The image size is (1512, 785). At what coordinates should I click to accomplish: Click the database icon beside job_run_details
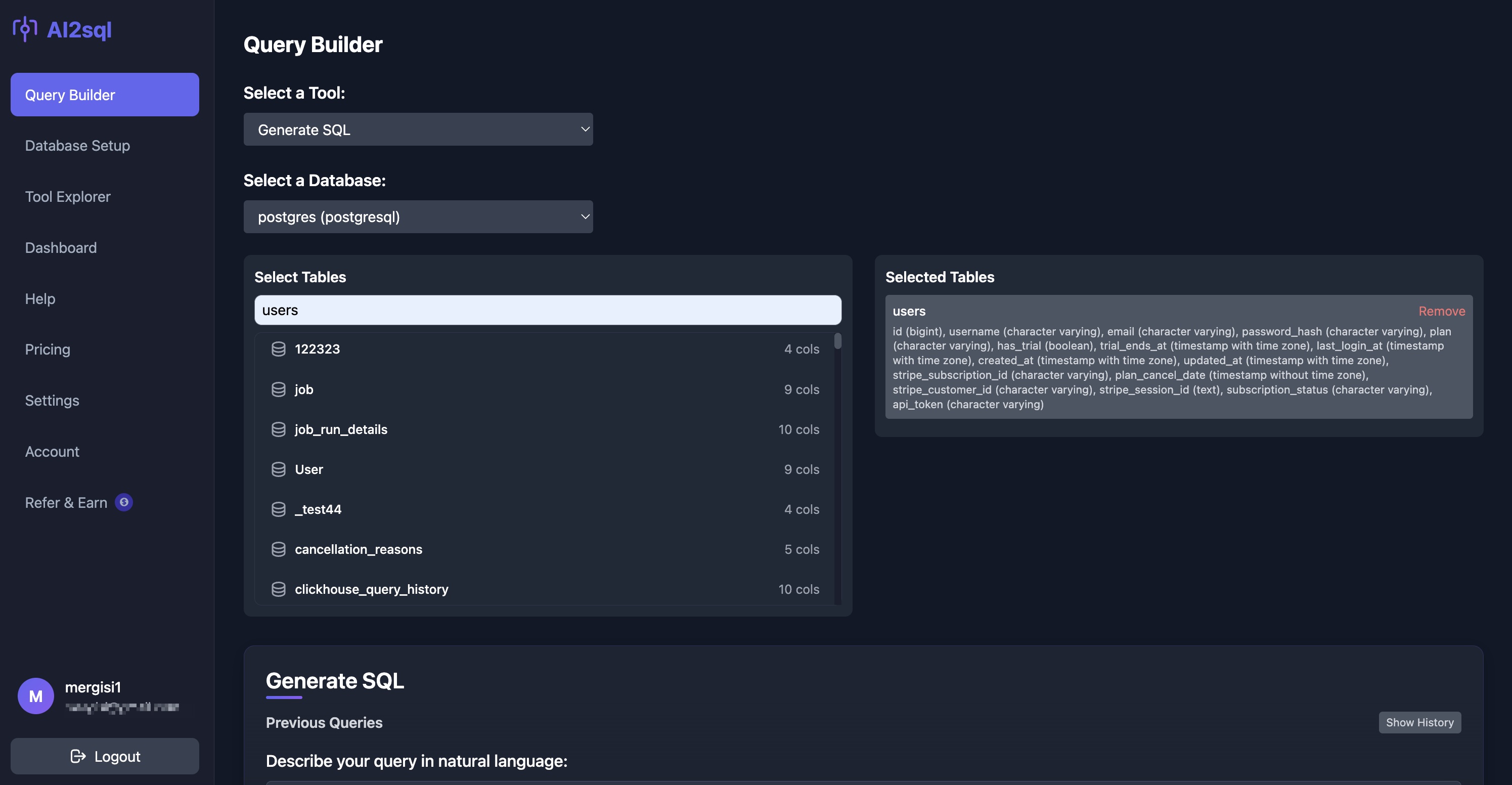point(278,429)
